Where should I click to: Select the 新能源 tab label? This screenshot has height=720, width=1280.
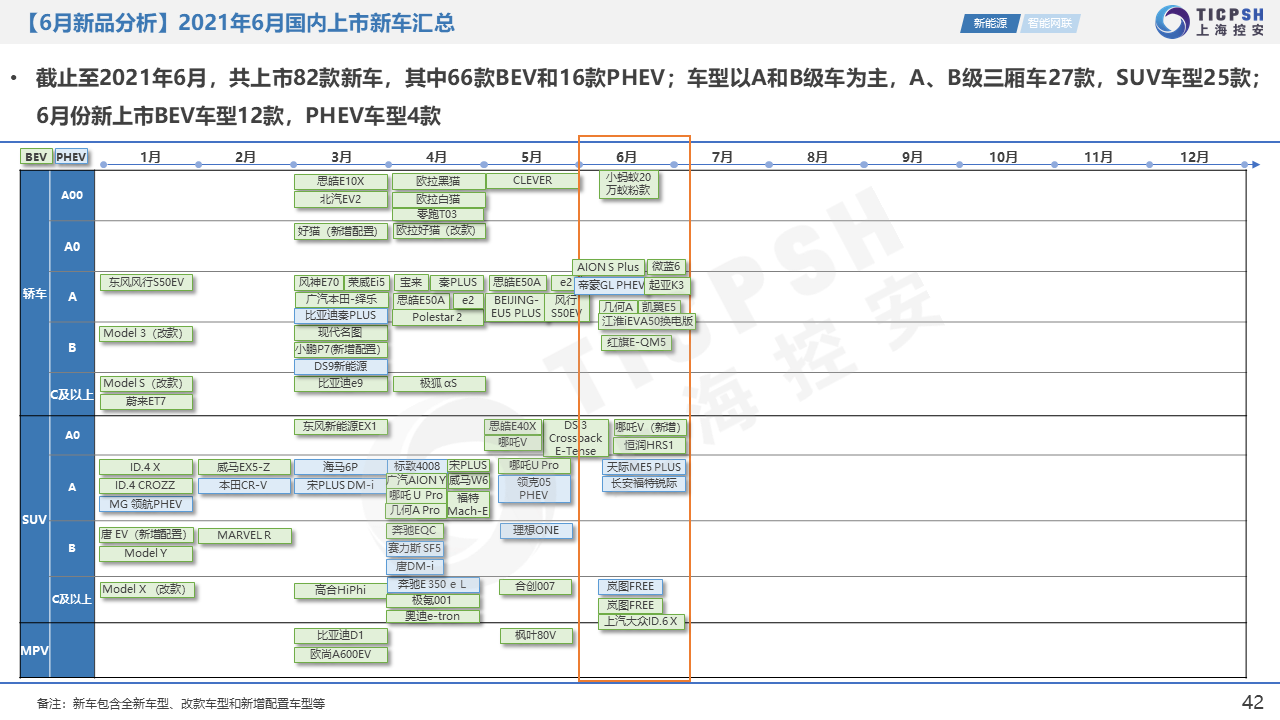990,23
